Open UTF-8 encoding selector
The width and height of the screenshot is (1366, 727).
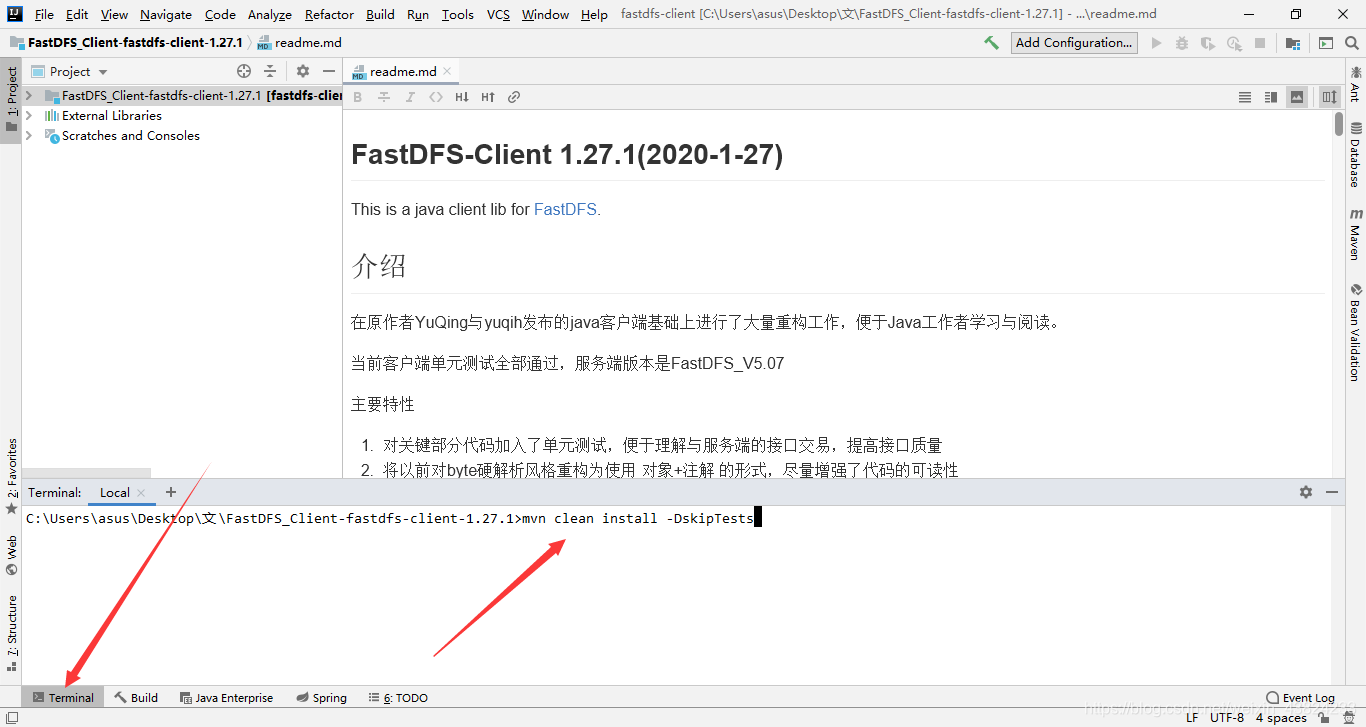1227,717
